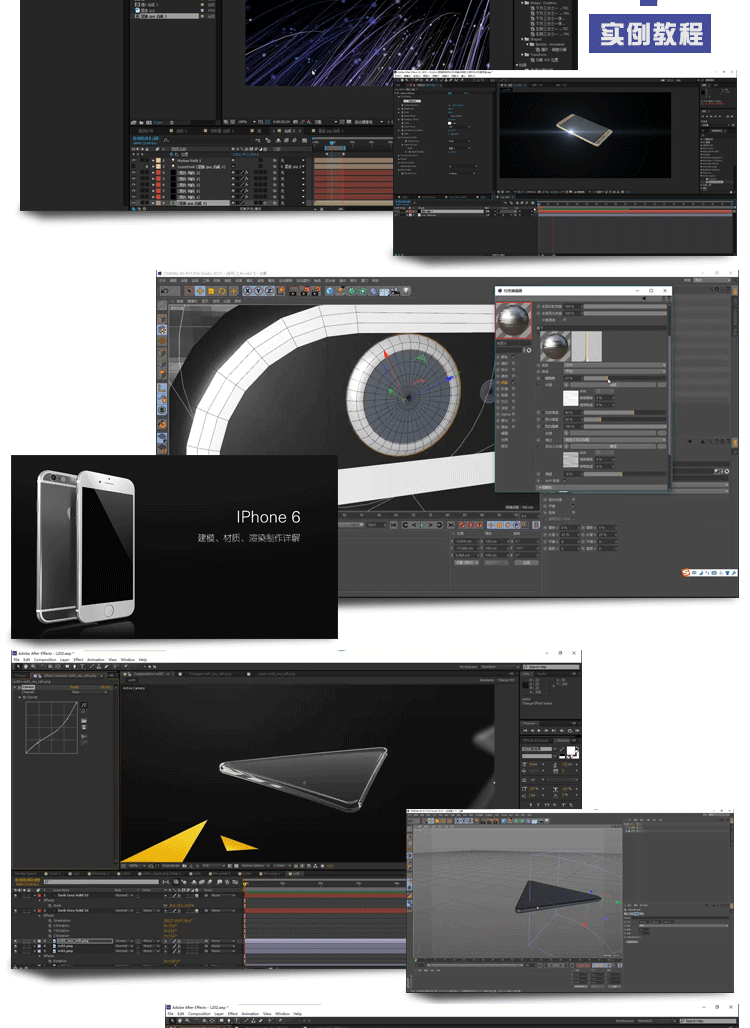
Task: Switch to the Effects & Presets tab
Action: coord(536,741)
